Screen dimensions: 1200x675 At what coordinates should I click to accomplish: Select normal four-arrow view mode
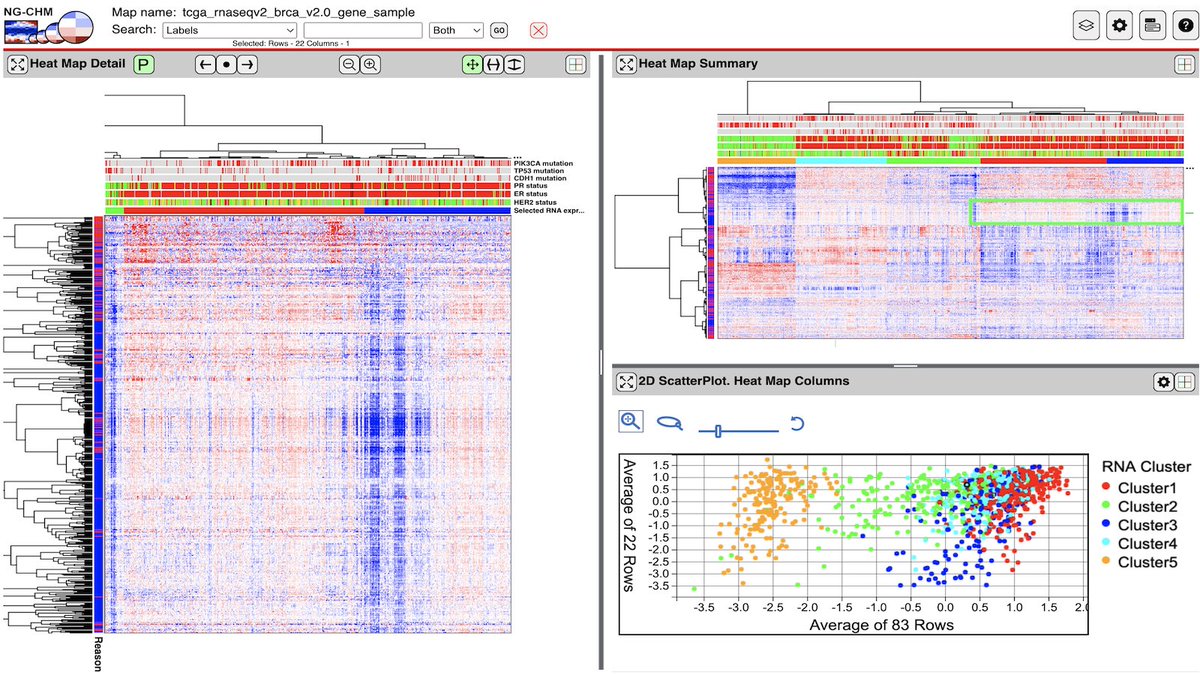[x=471, y=64]
